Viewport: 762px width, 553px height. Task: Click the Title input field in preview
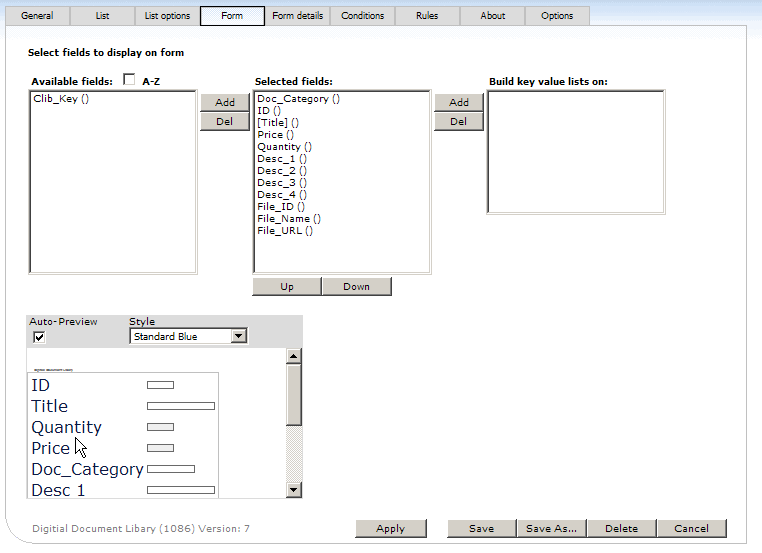point(181,406)
